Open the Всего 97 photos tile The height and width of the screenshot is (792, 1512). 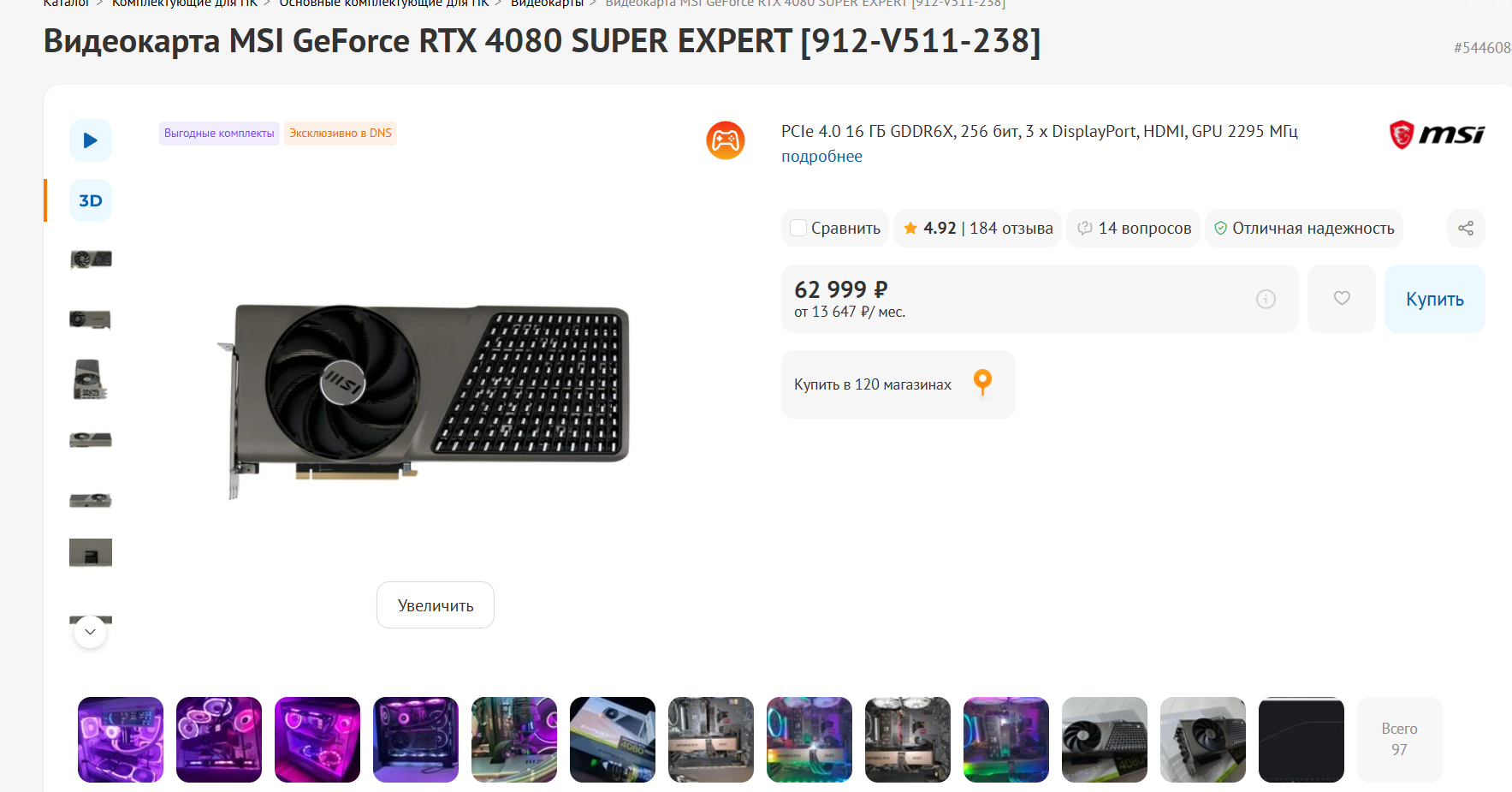click(x=1399, y=740)
